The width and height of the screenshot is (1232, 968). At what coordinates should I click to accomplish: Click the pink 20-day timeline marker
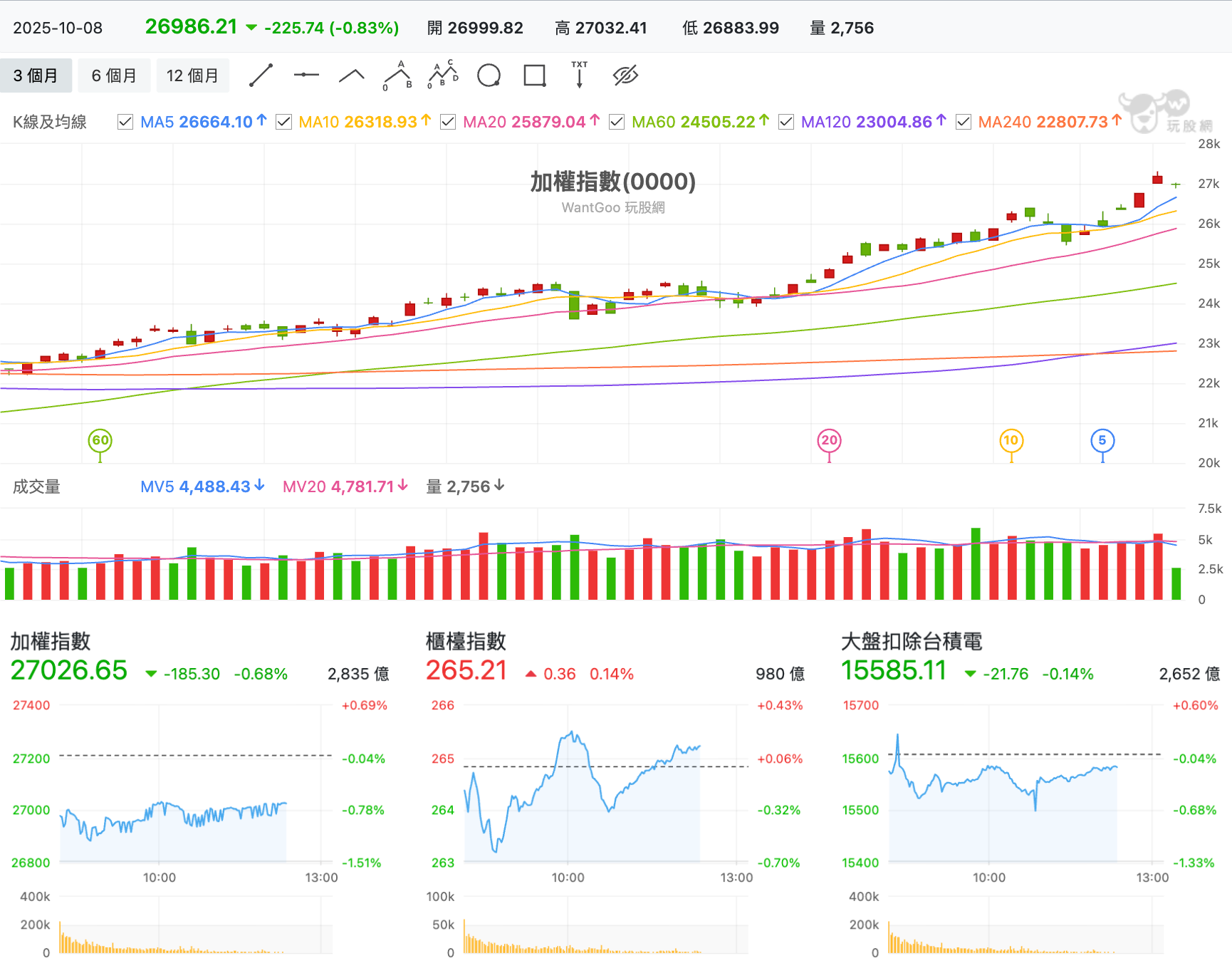click(x=829, y=441)
